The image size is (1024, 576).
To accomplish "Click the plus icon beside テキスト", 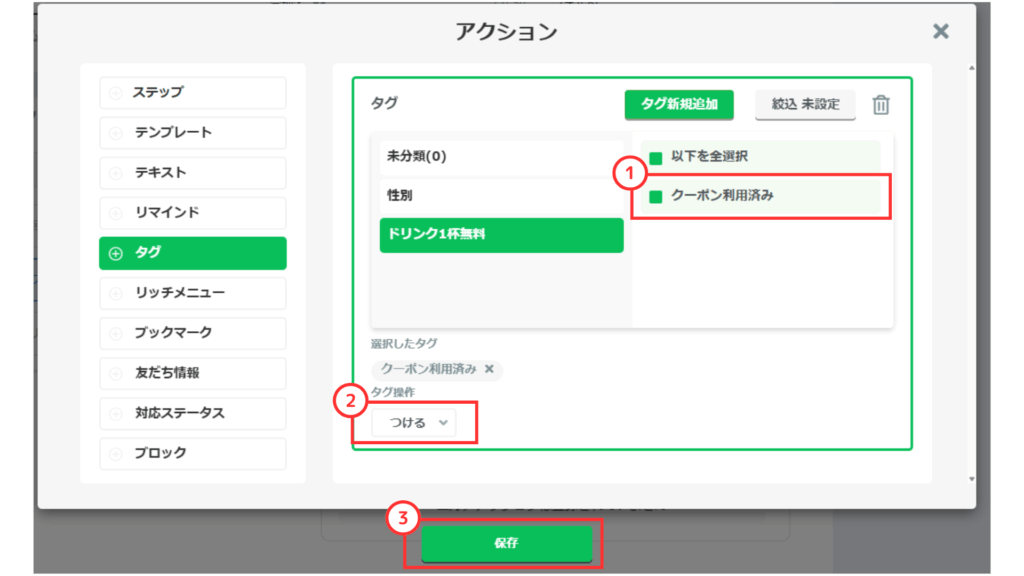I will click(116, 173).
